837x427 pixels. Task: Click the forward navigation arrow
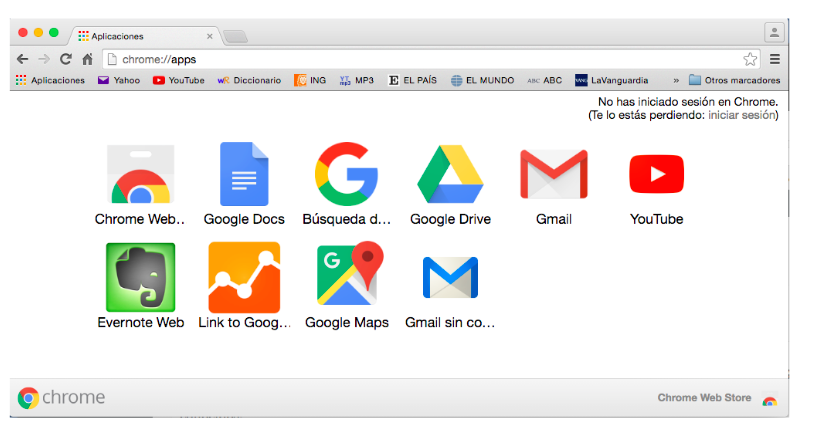coord(44,59)
